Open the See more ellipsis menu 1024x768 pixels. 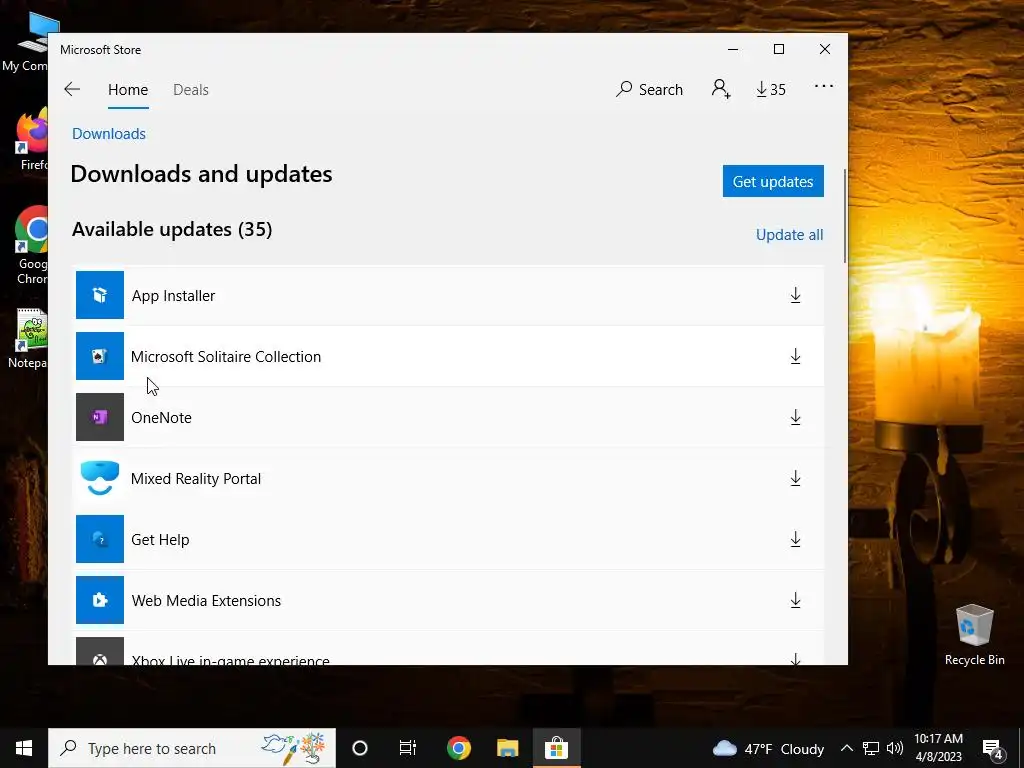pyautogui.click(x=824, y=86)
